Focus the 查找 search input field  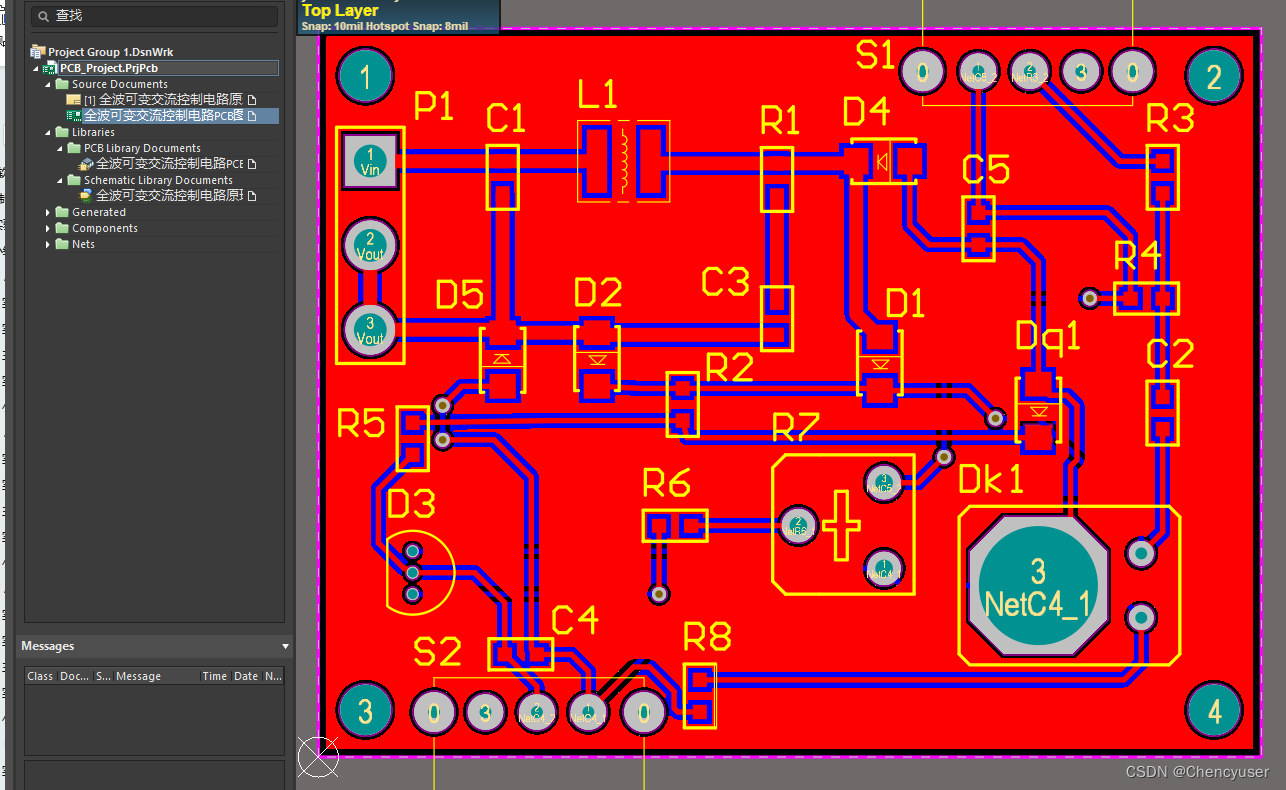coord(154,16)
